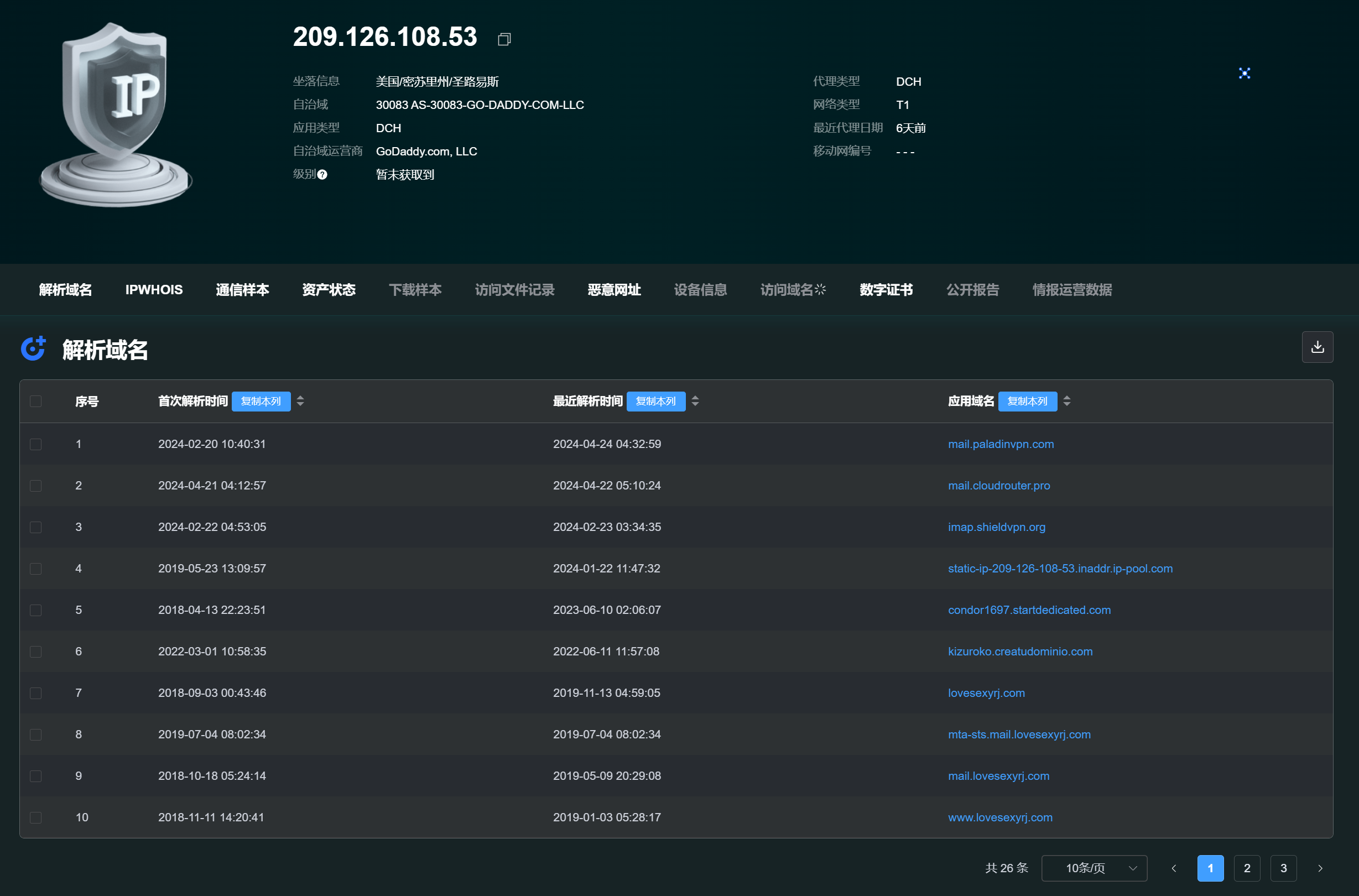Check row 2 mail.cloudrouter.pro checkbox
The width and height of the screenshot is (1359, 896).
35,486
